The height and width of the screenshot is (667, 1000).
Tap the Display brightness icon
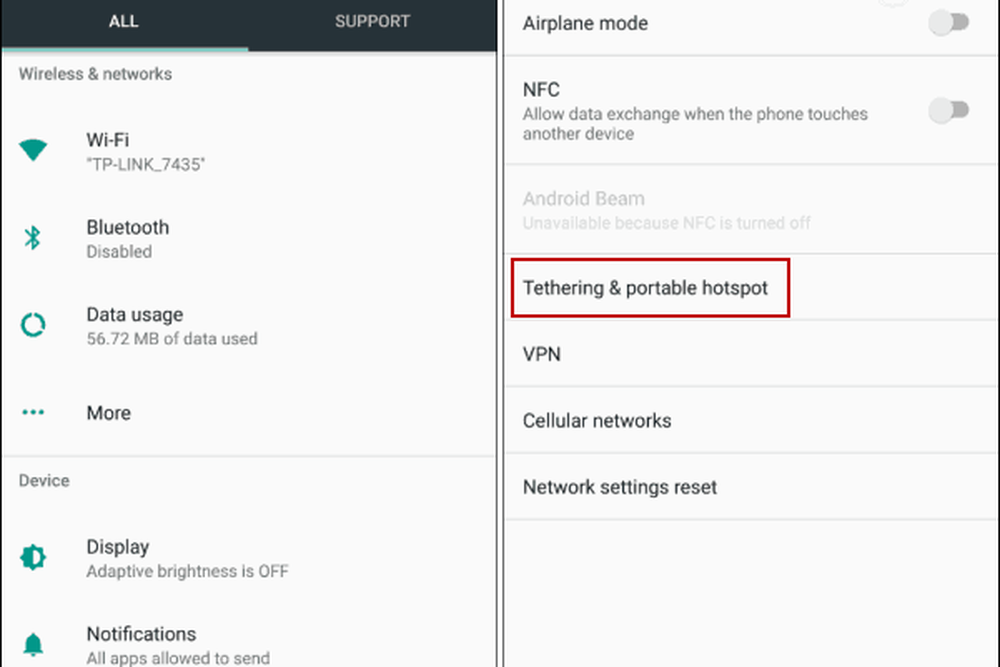(x=33, y=557)
